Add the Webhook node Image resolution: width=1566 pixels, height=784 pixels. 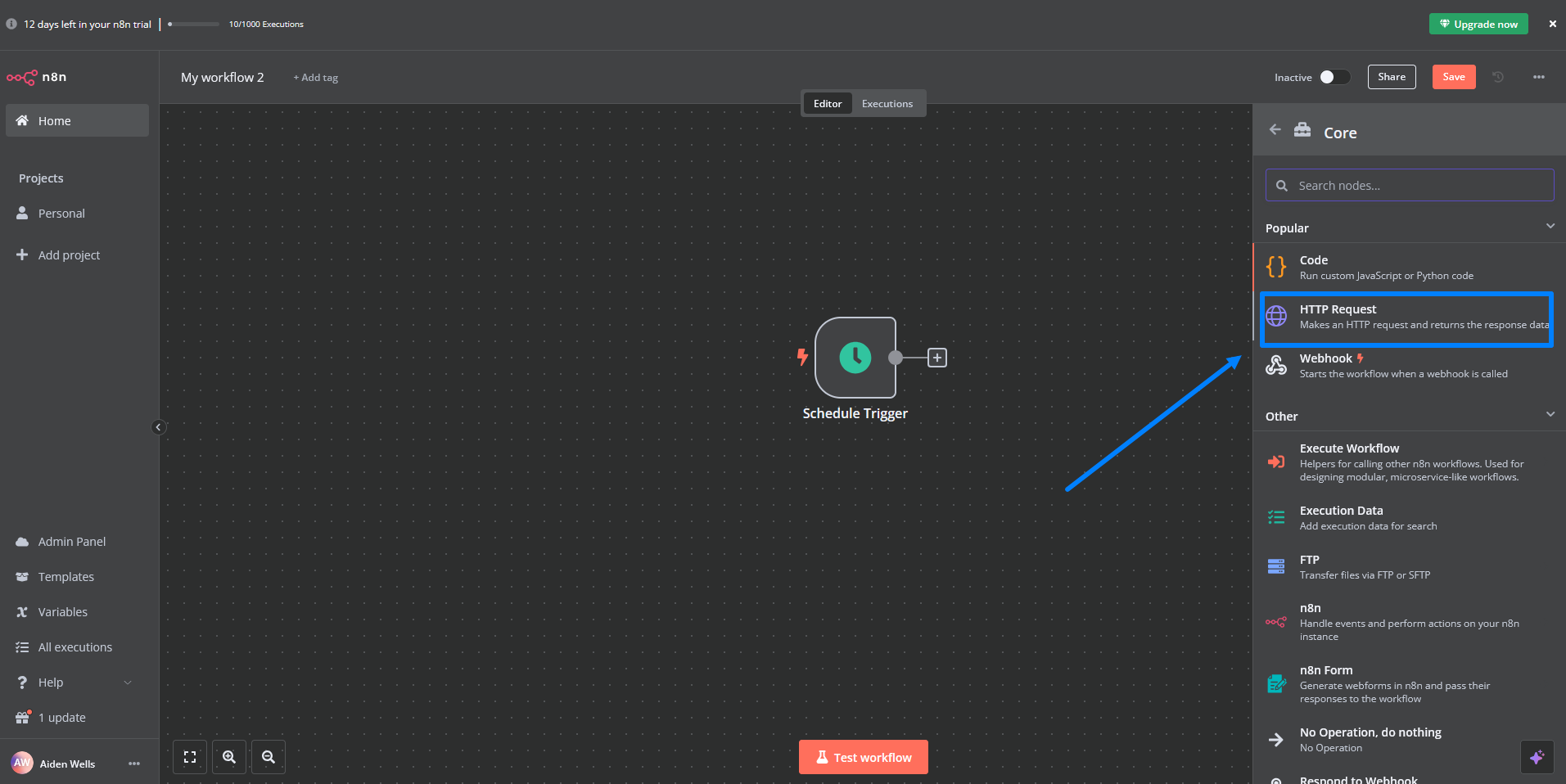click(1410, 366)
